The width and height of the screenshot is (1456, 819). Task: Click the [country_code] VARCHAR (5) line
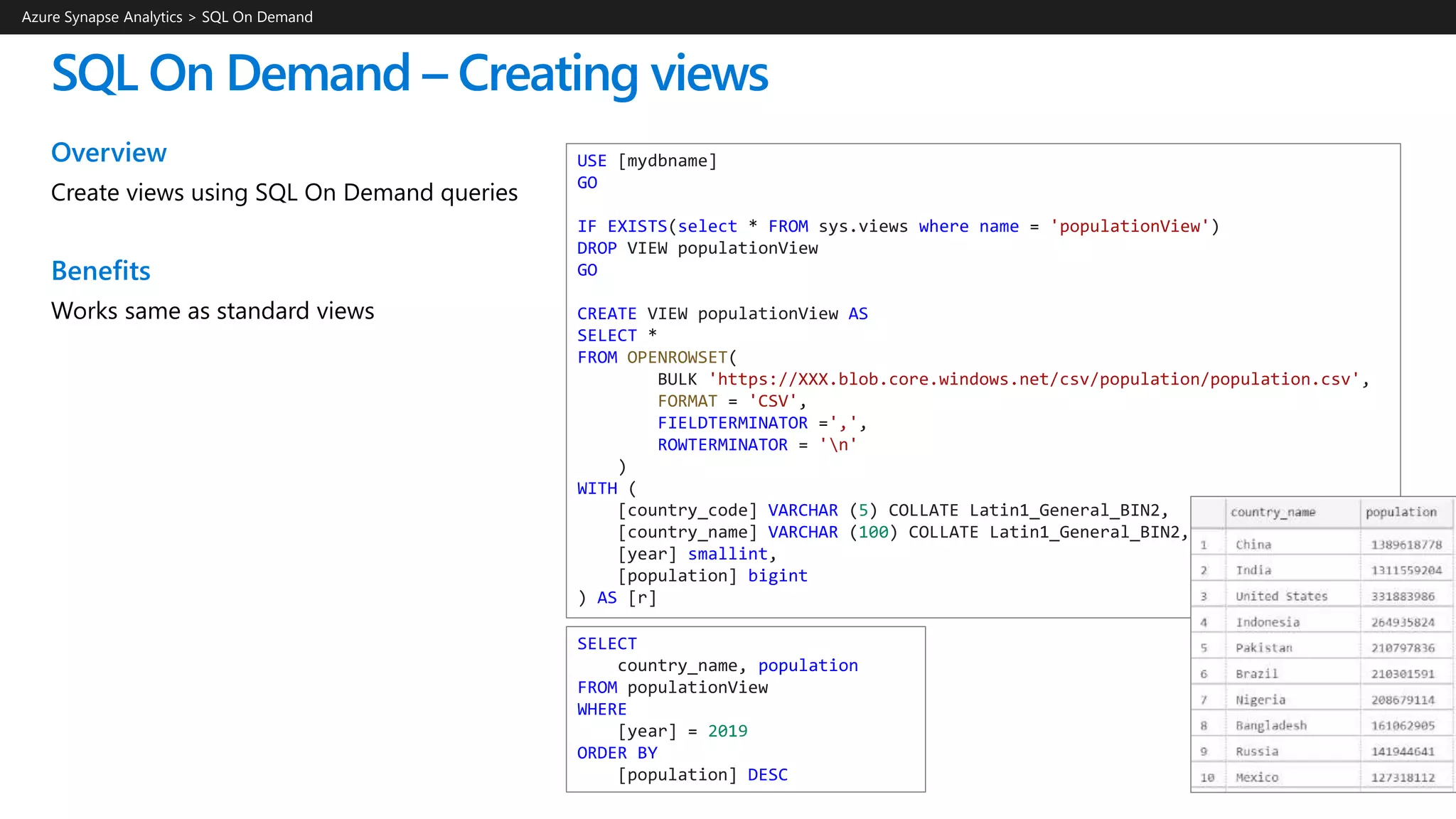894,511
